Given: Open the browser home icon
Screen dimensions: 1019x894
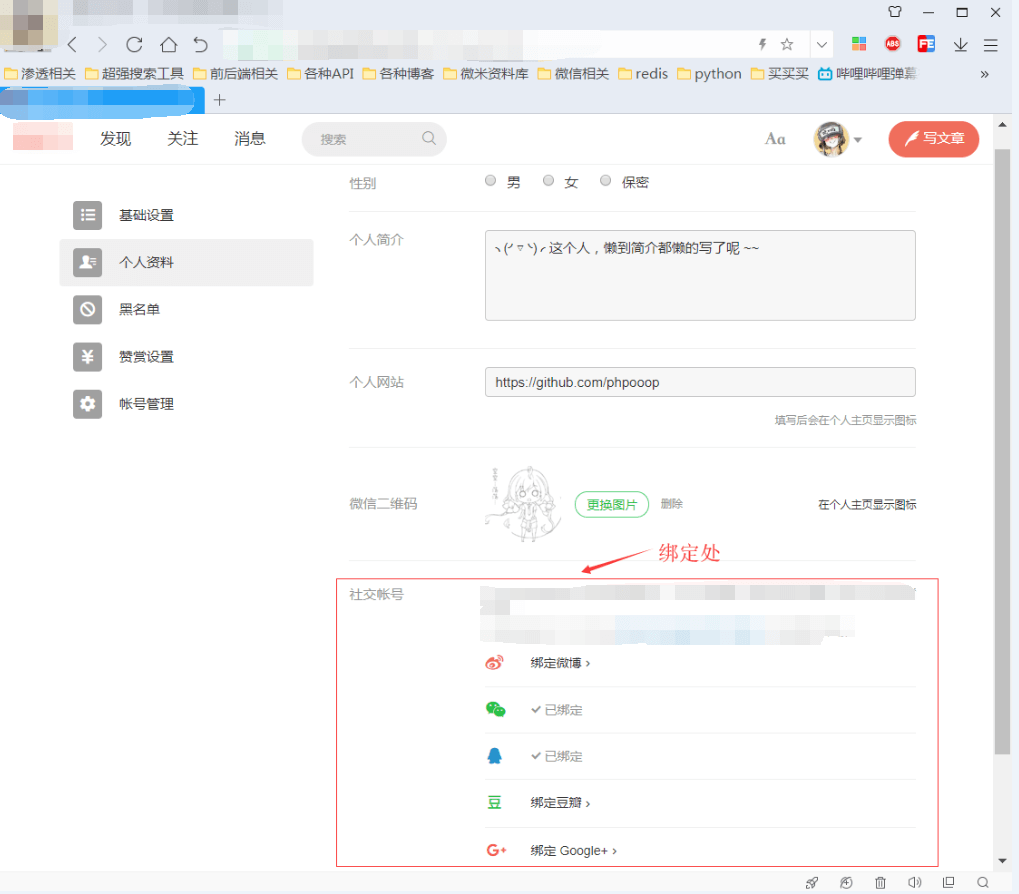Looking at the screenshot, I should pos(169,45).
